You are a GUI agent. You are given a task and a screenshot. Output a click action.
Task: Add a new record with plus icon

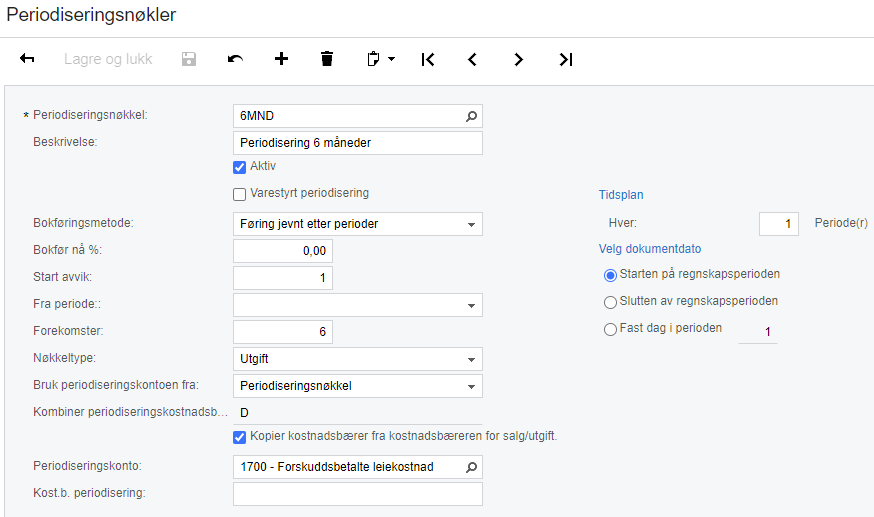(x=281, y=58)
